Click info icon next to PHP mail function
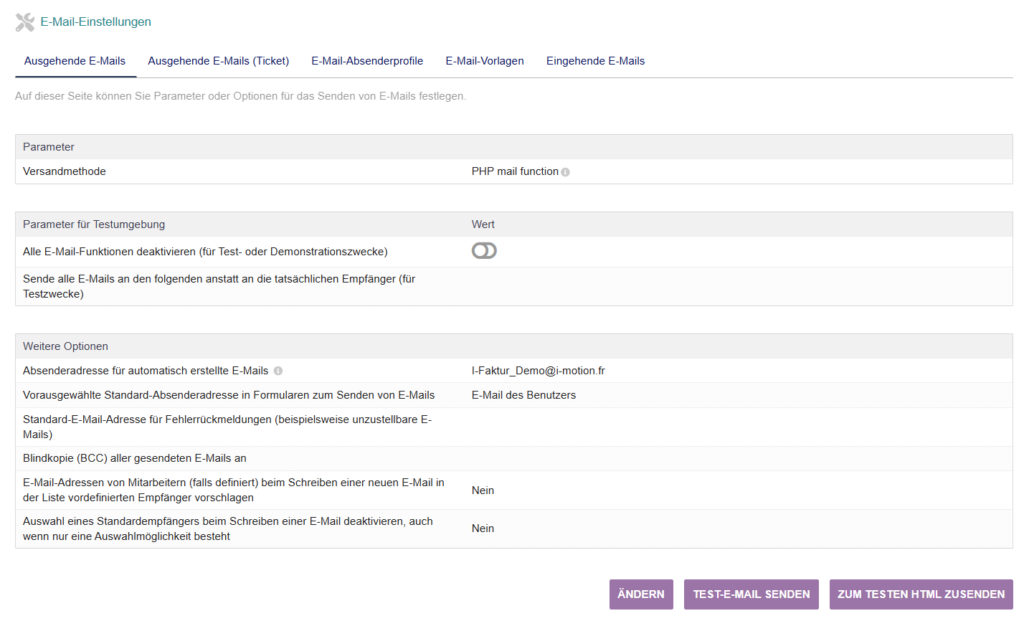Screen dimensions: 1024x626 coord(566,172)
